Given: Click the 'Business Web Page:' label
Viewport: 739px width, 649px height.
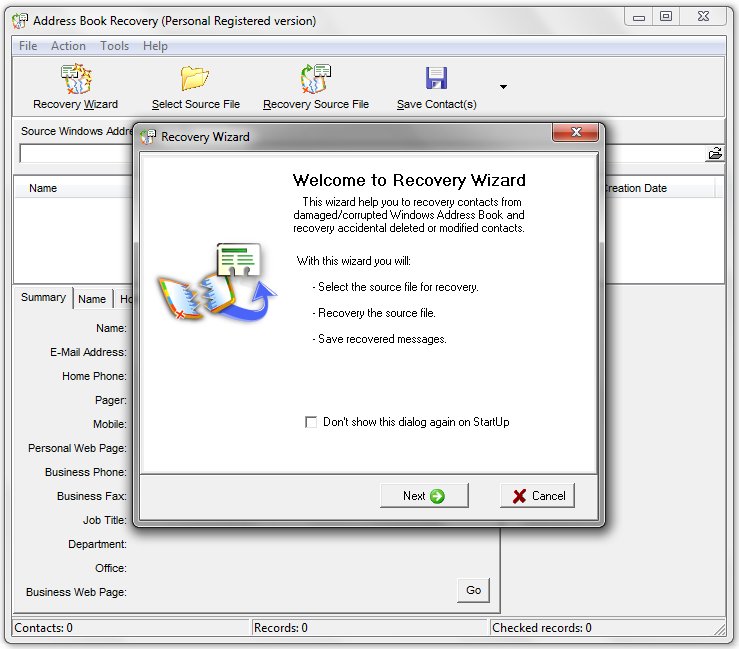Looking at the screenshot, I should click(76, 592).
